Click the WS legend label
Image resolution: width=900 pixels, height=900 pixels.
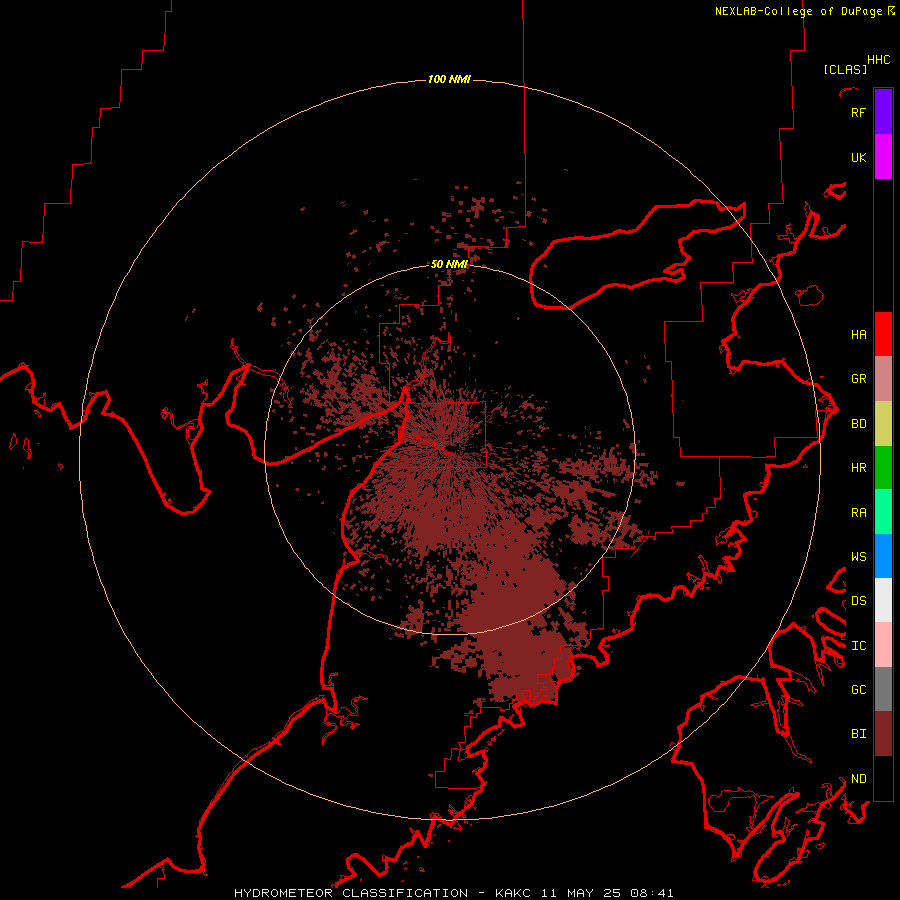pos(858,556)
